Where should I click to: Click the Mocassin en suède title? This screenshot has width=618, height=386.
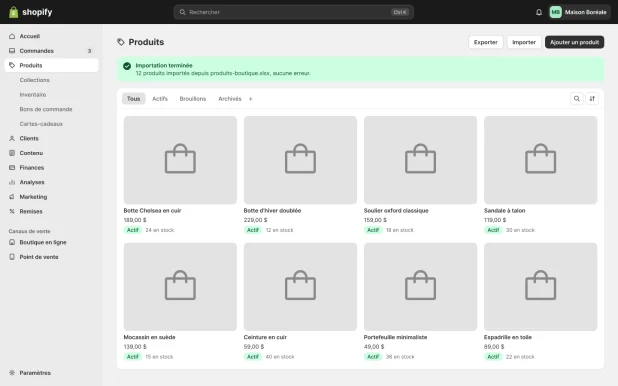click(149, 337)
